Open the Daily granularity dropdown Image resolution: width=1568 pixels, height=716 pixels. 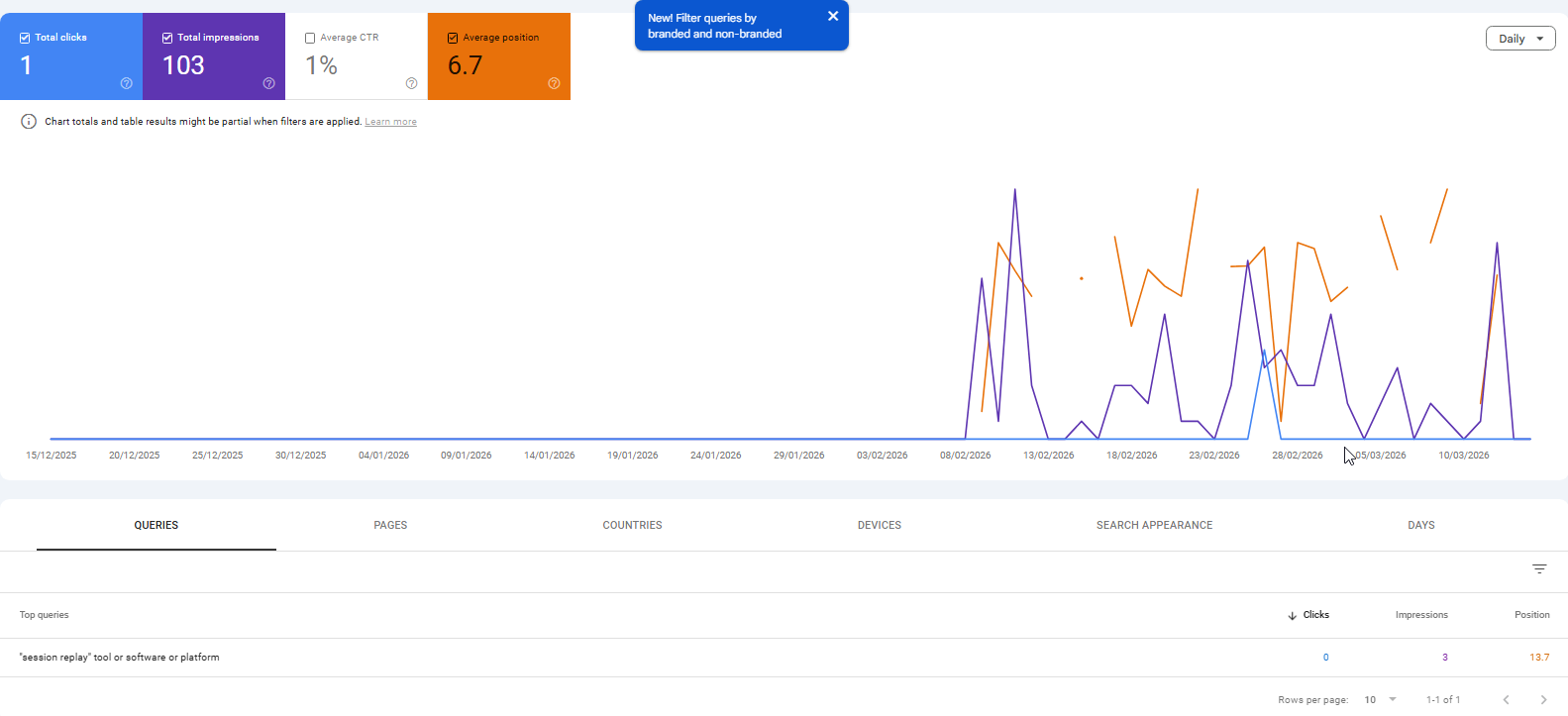[x=1520, y=39]
